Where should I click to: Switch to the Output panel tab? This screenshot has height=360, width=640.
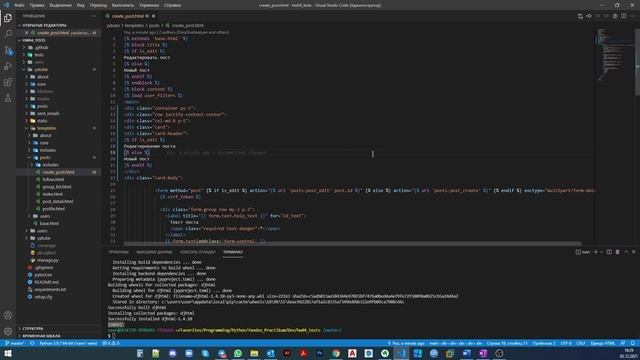154,252
